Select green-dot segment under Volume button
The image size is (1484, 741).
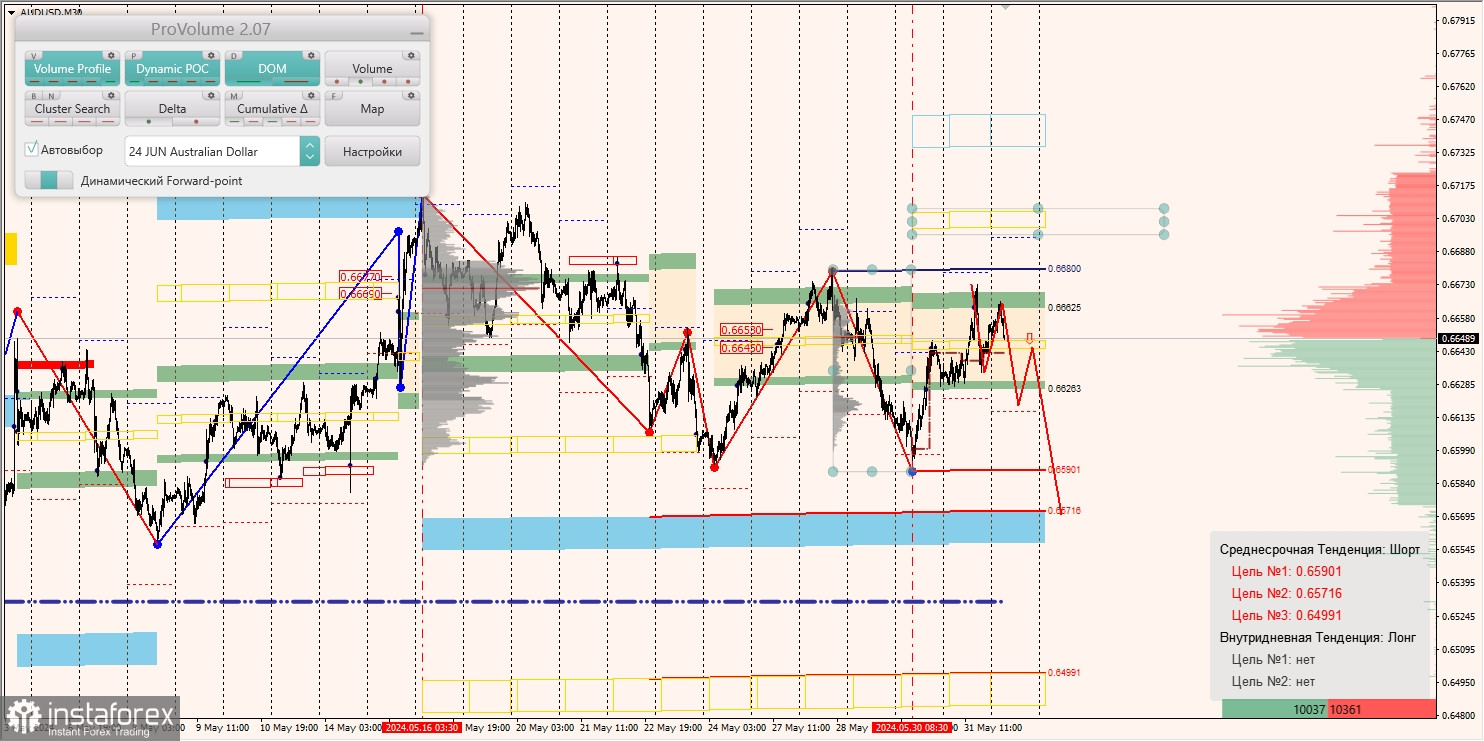click(360, 81)
